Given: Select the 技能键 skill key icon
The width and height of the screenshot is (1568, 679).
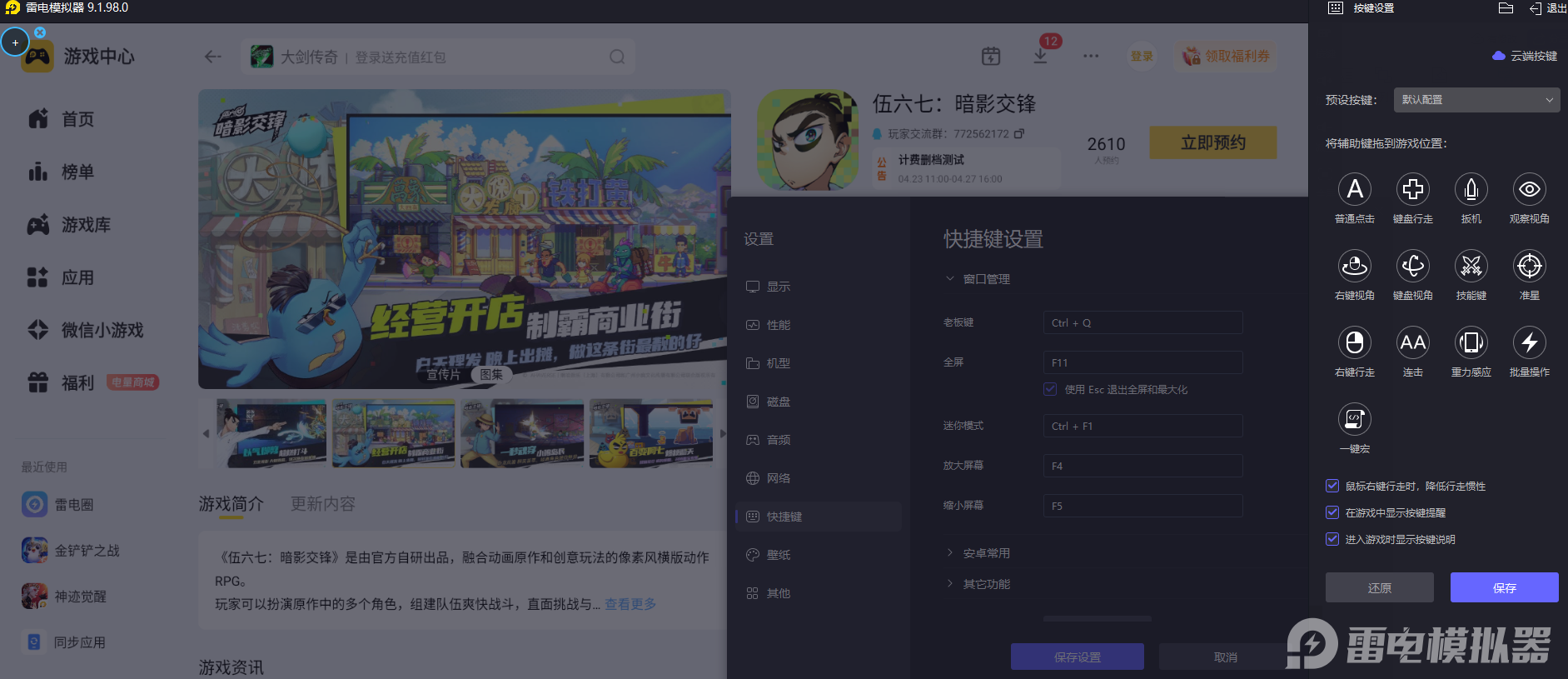Looking at the screenshot, I should pyautogui.click(x=1471, y=266).
